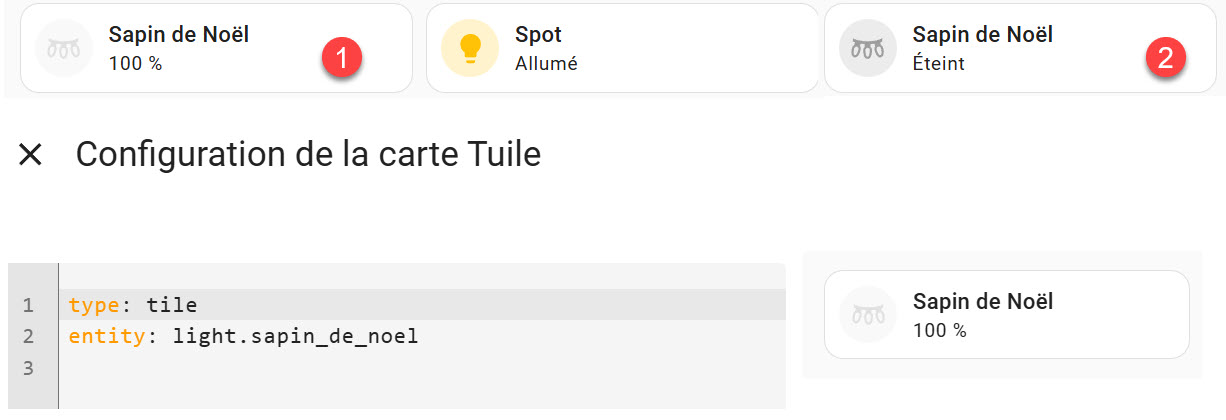Click the 'Allumé' state text of Spot

pos(546,64)
